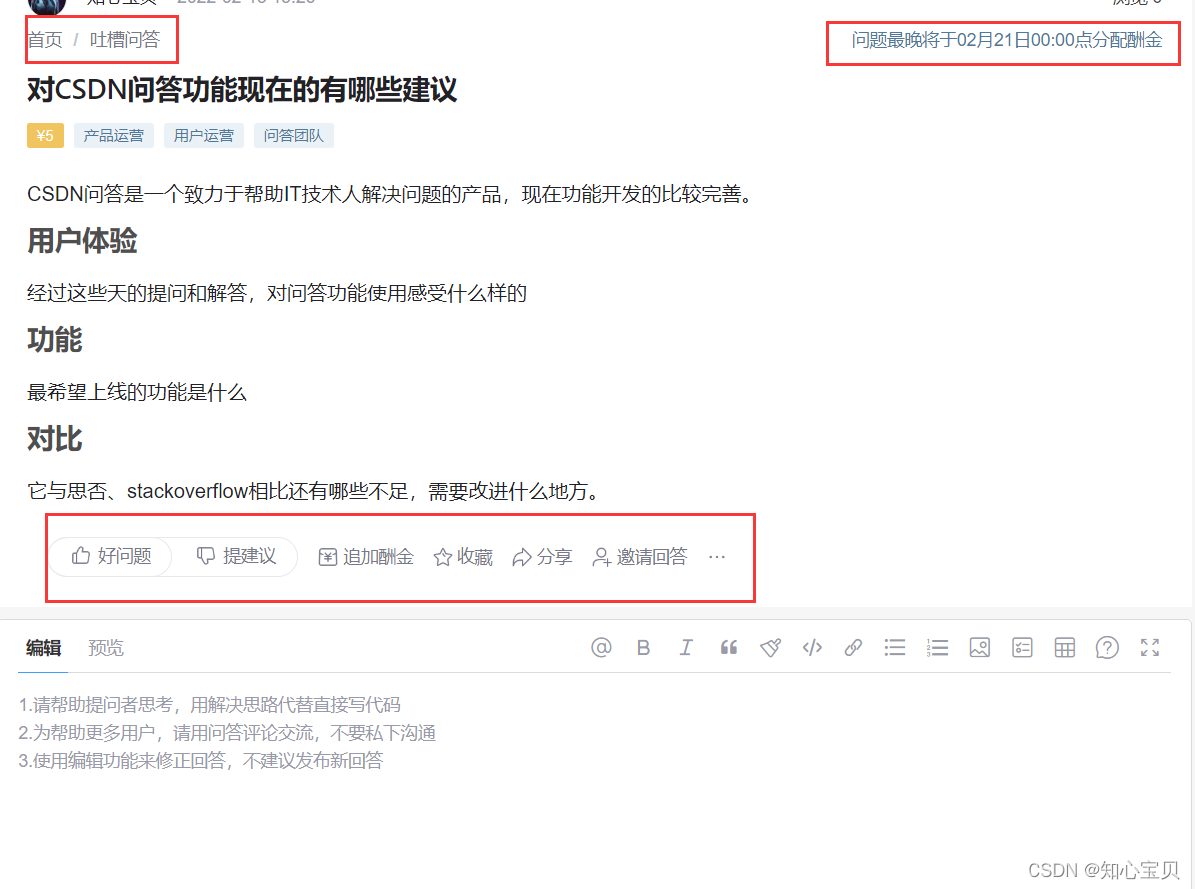
Task: Add more reward via 追加酬金
Action: click(366, 557)
